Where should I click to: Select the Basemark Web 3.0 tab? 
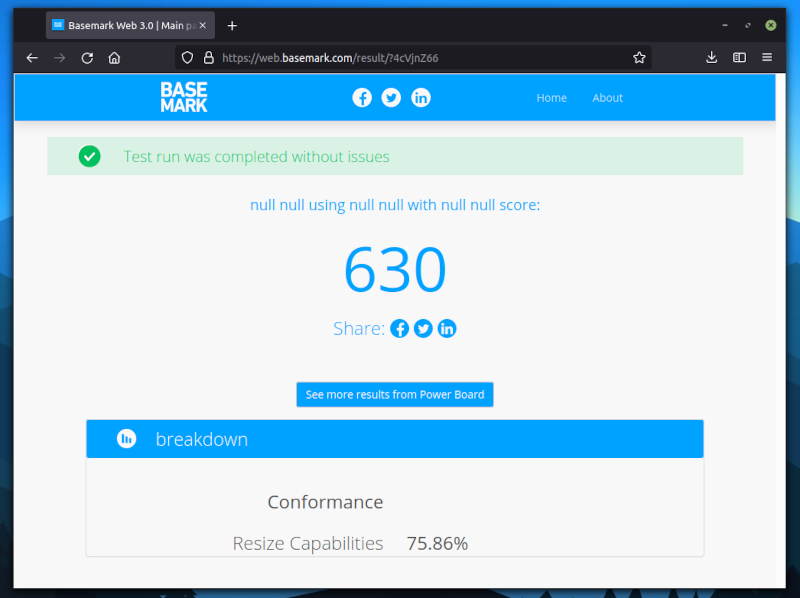130,26
